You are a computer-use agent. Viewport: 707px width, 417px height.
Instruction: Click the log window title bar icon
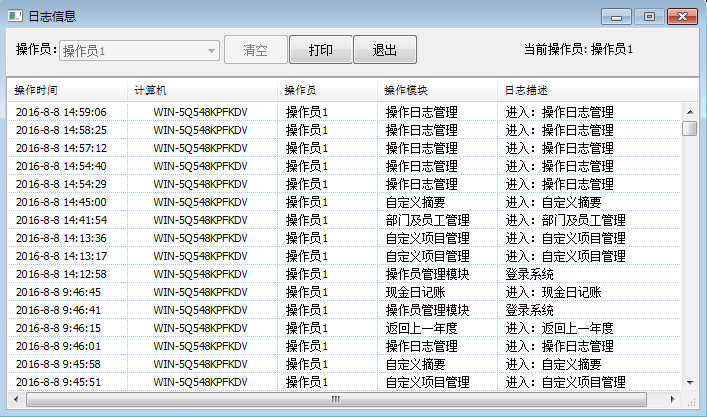[15, 17]
